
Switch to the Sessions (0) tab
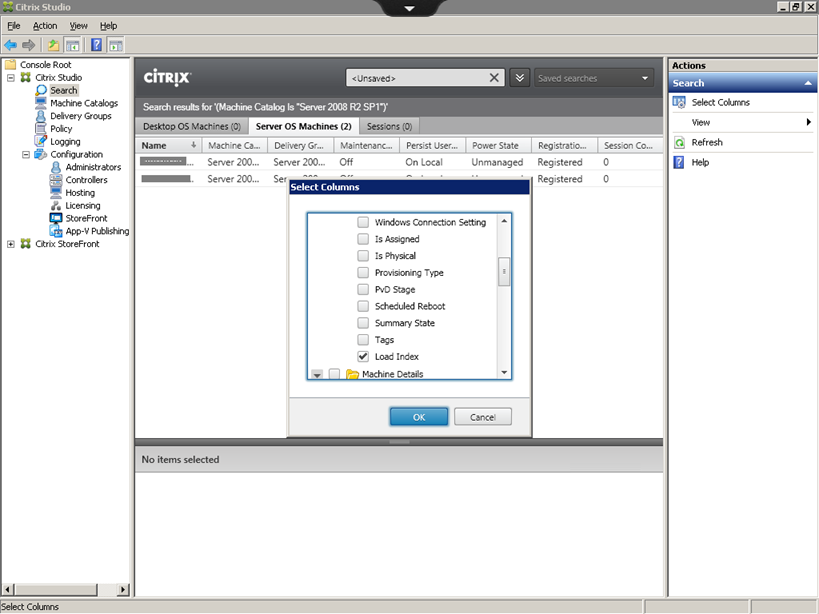pos(389,126)
